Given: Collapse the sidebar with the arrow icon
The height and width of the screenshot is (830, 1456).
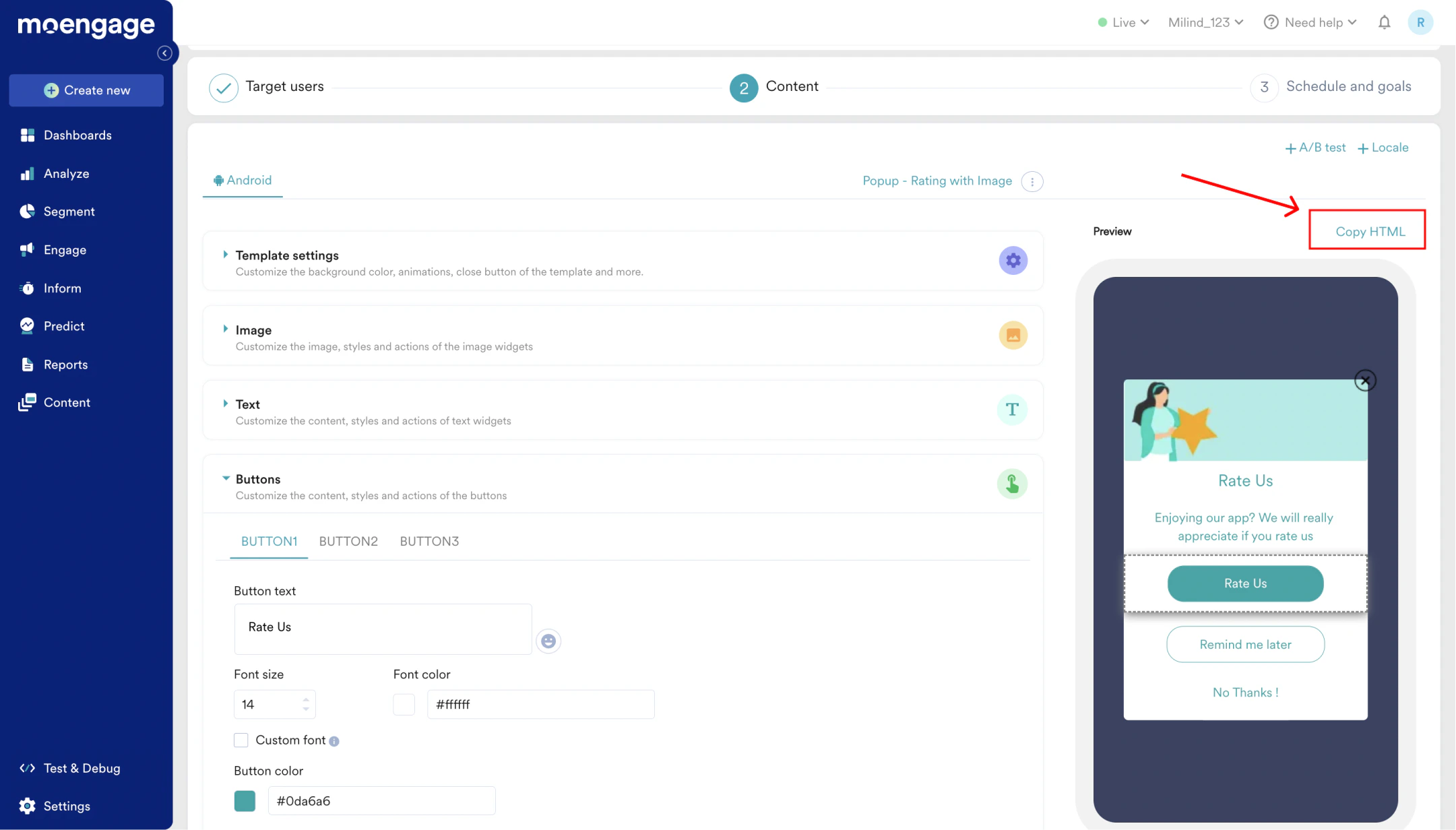Looking at the screenshot, I should pos(164,53).
